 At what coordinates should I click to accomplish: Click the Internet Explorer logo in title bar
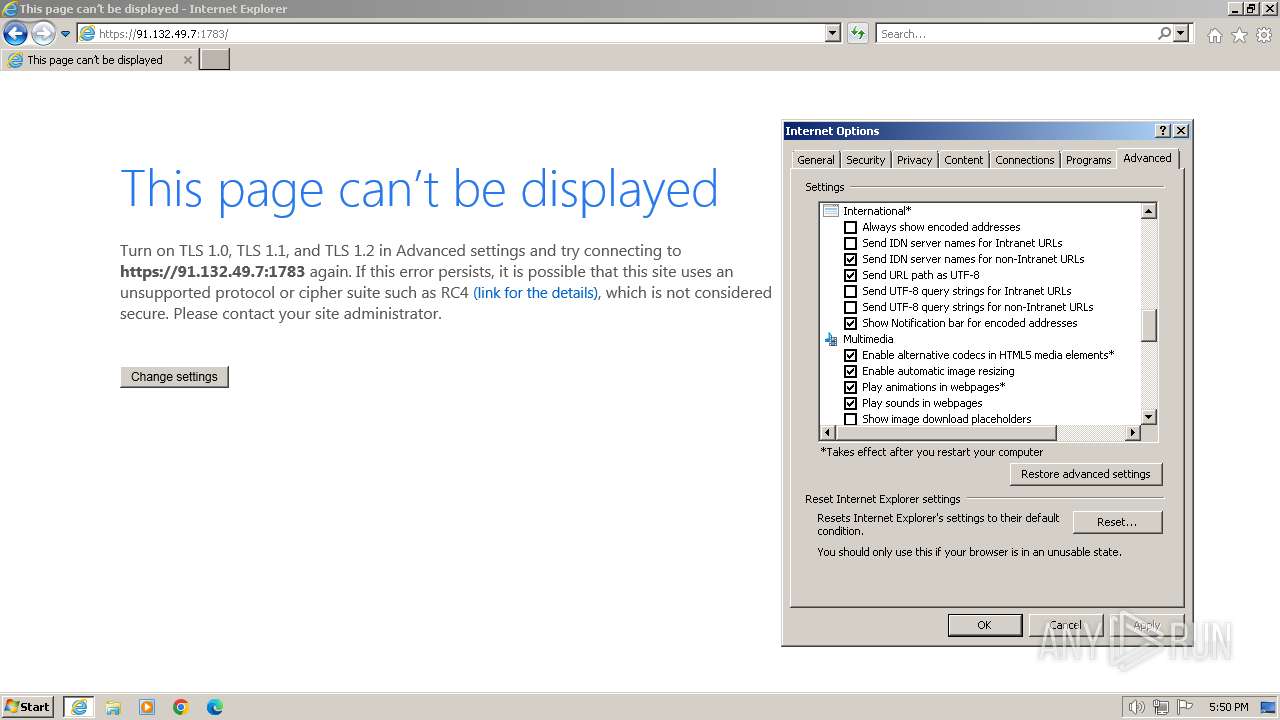coord(10,9)
